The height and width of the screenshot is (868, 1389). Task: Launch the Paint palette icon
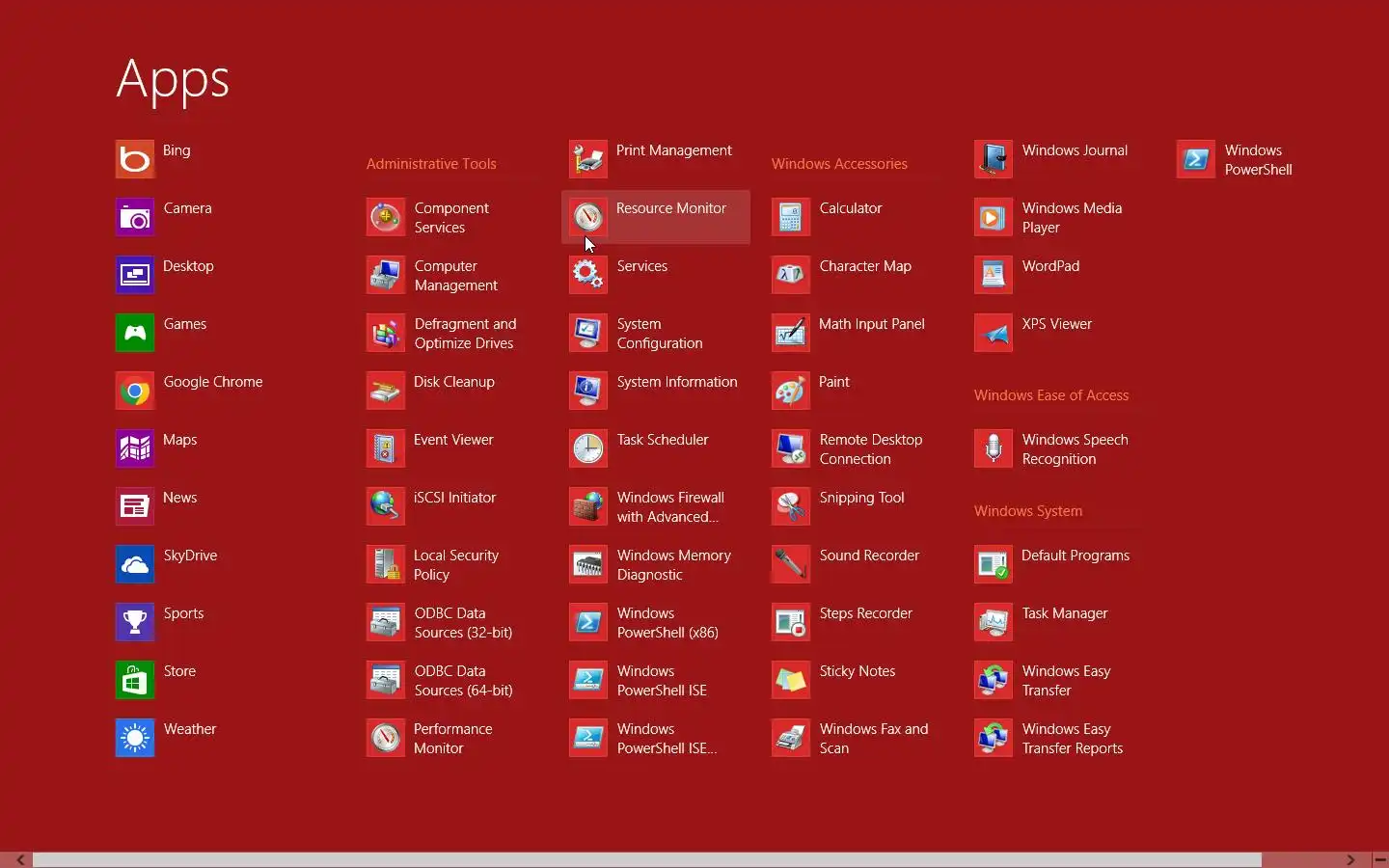[791, 391]
